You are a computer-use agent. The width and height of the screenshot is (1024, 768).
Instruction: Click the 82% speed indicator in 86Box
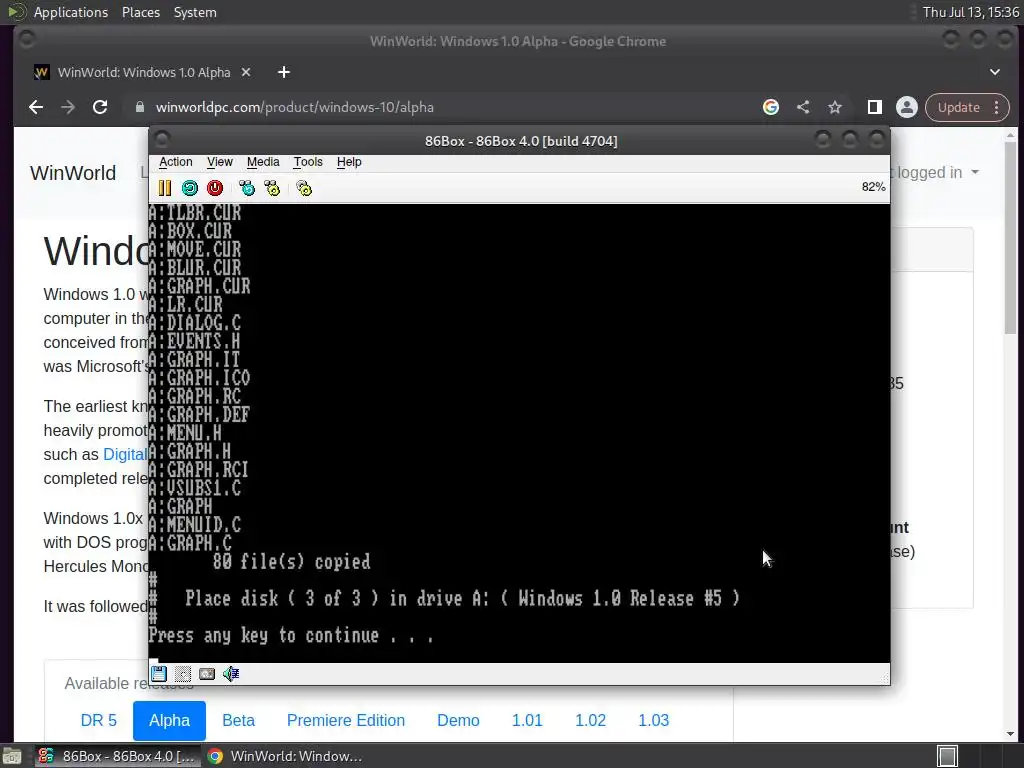(x=873, y=187)
